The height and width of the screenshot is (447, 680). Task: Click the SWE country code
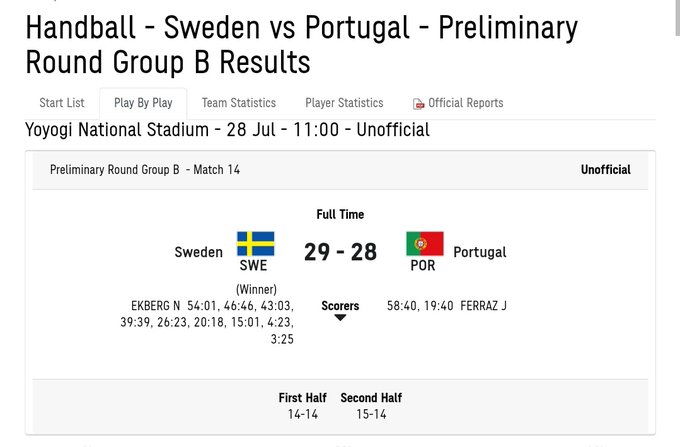click(253, 266)
